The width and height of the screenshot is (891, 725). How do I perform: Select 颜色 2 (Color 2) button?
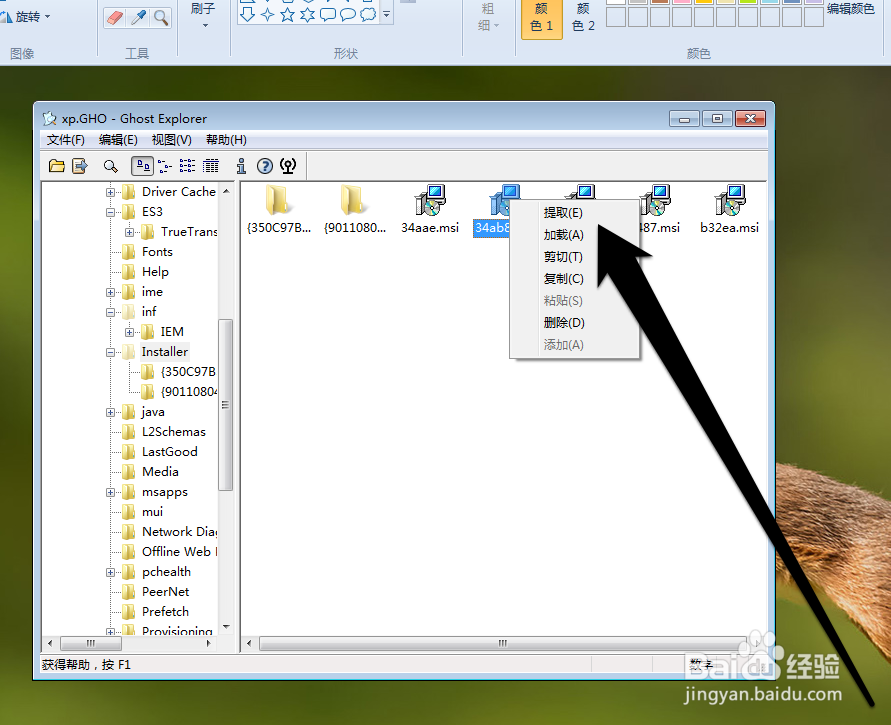coord(583,18)
